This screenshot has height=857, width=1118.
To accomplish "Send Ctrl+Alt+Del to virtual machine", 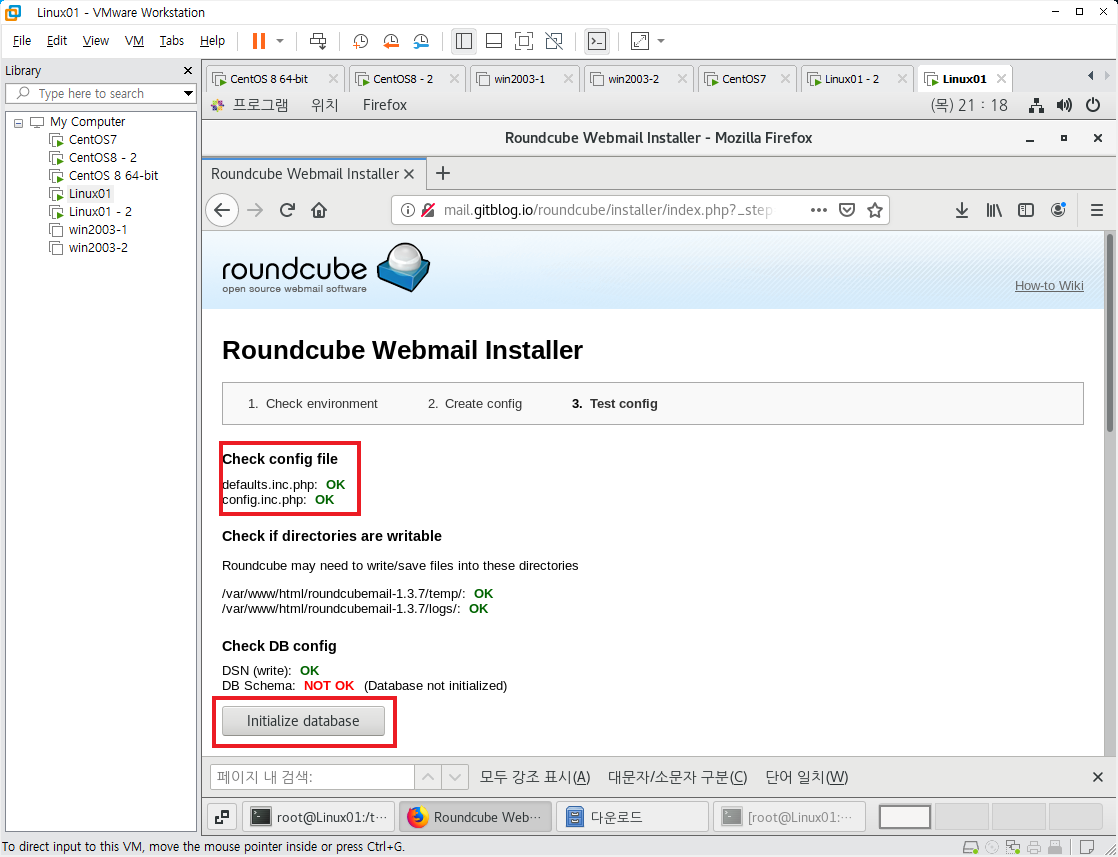I will (318, 41).
